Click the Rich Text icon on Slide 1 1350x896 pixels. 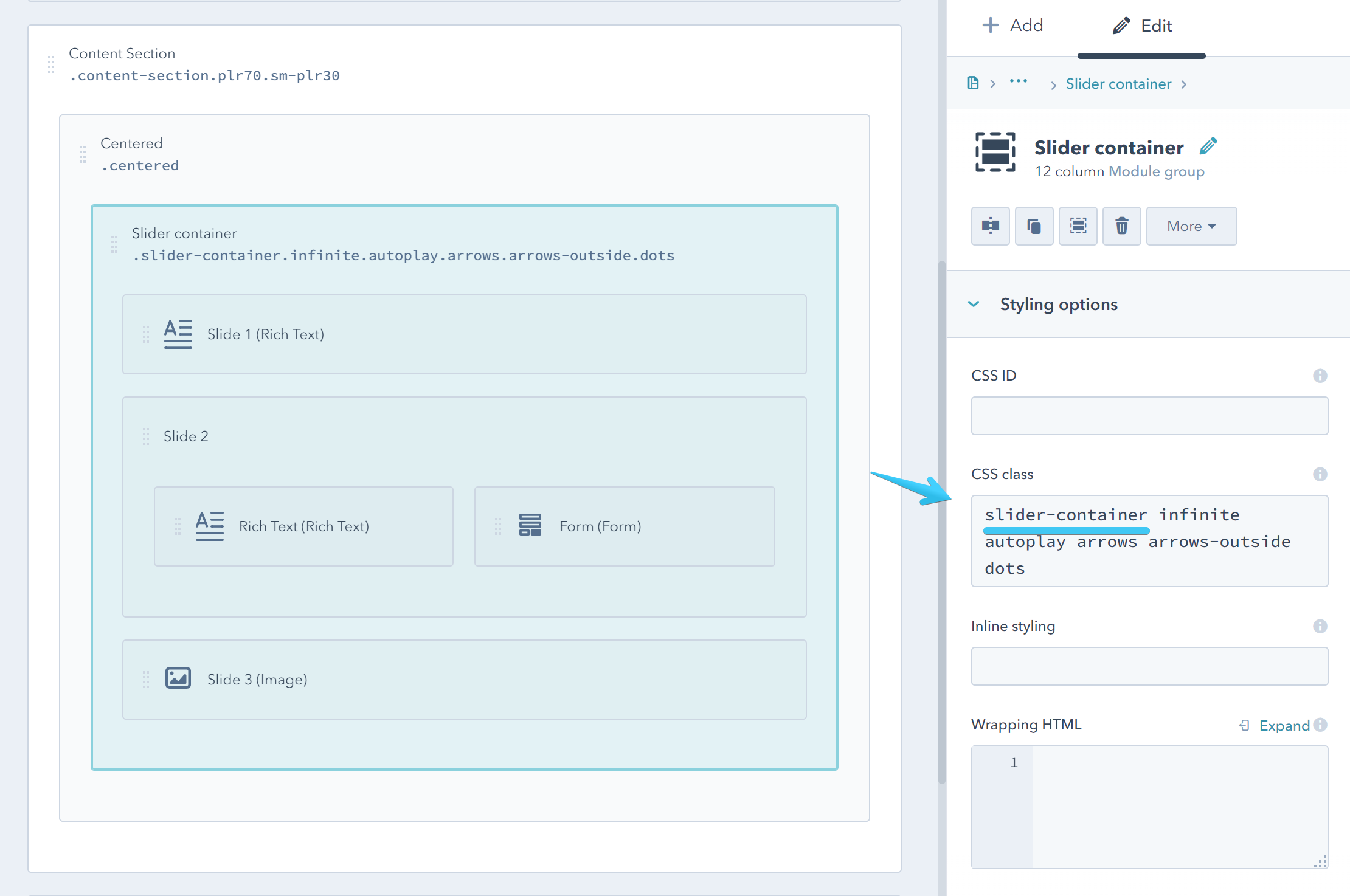click(178, 333)
